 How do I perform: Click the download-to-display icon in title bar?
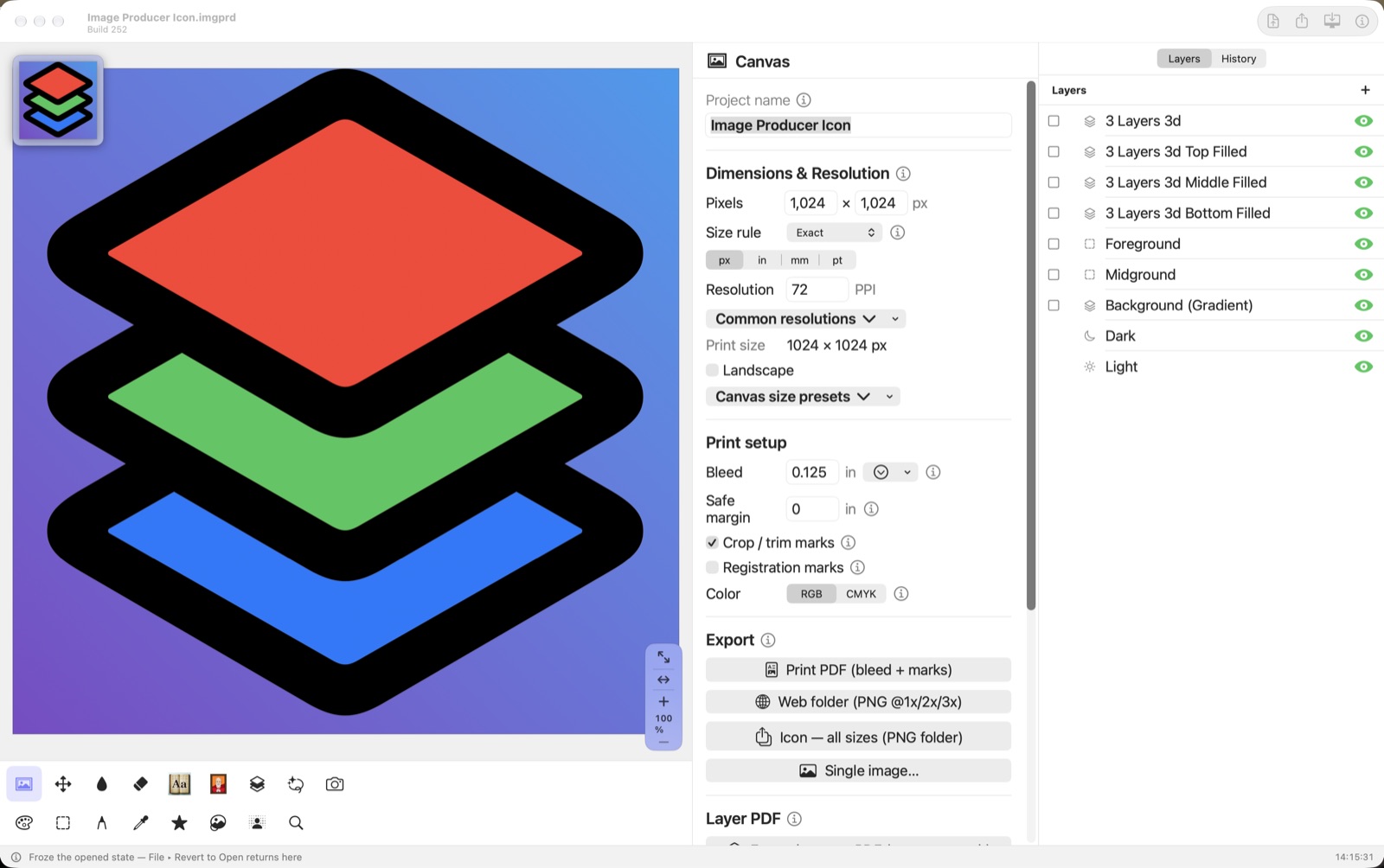tap(1332, 21)
